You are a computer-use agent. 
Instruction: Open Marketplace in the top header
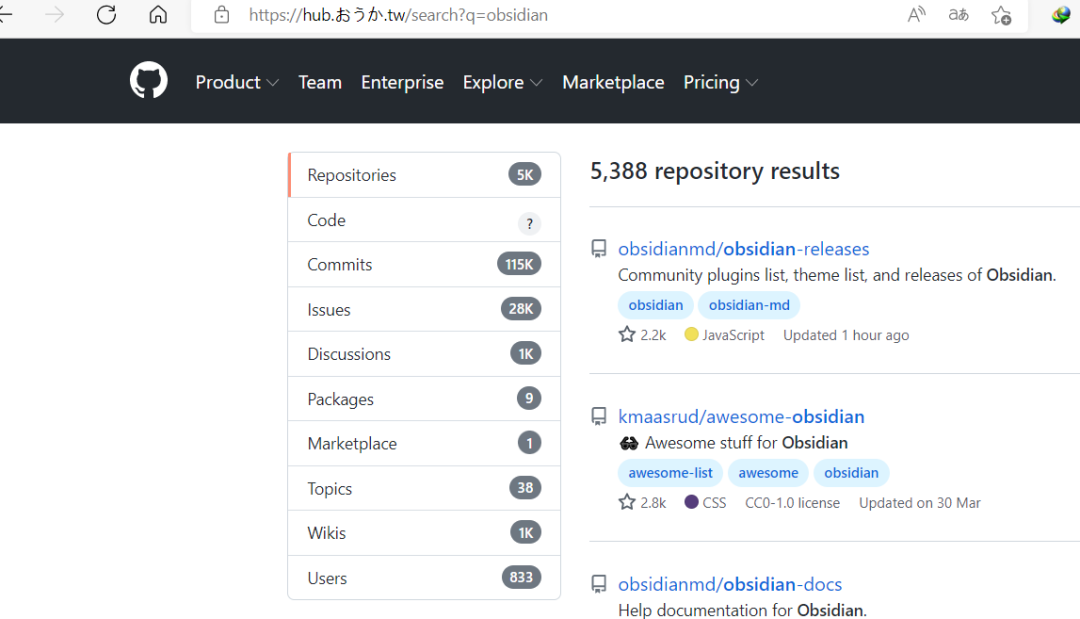[x=613, y=83]
